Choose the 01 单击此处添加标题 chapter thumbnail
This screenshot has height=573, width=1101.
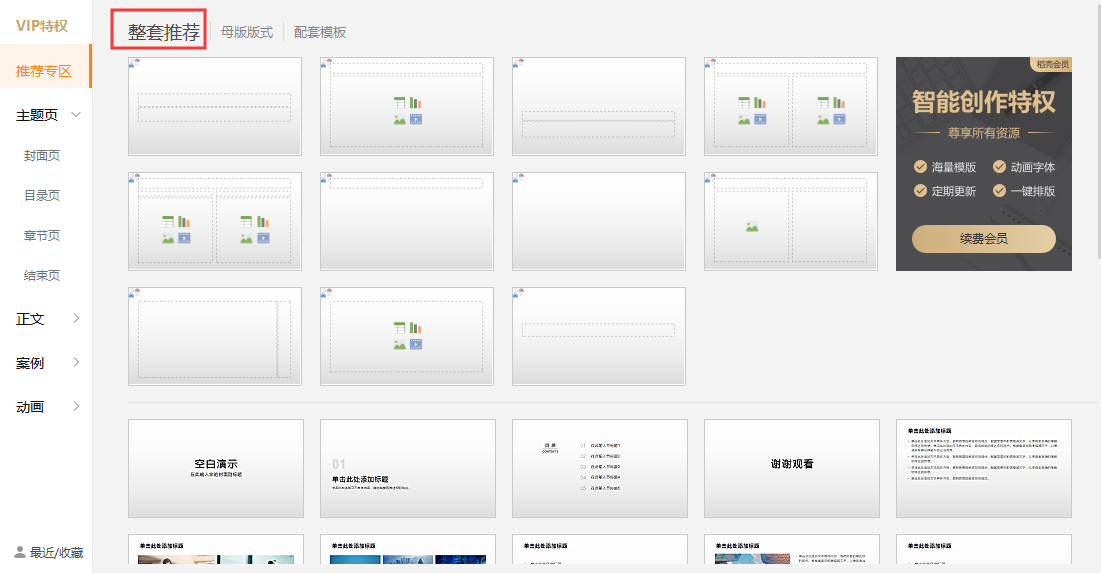coord(408,468)
